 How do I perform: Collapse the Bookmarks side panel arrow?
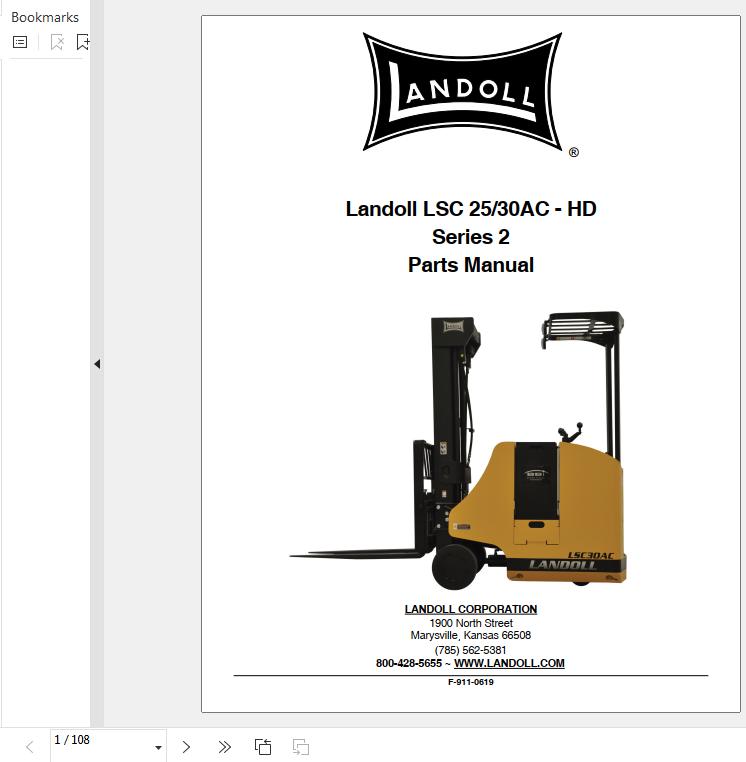tap(97, 364)
